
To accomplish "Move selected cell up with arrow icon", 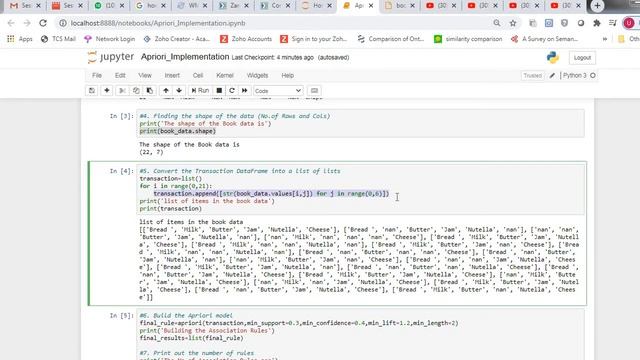I will click(166, 91).
